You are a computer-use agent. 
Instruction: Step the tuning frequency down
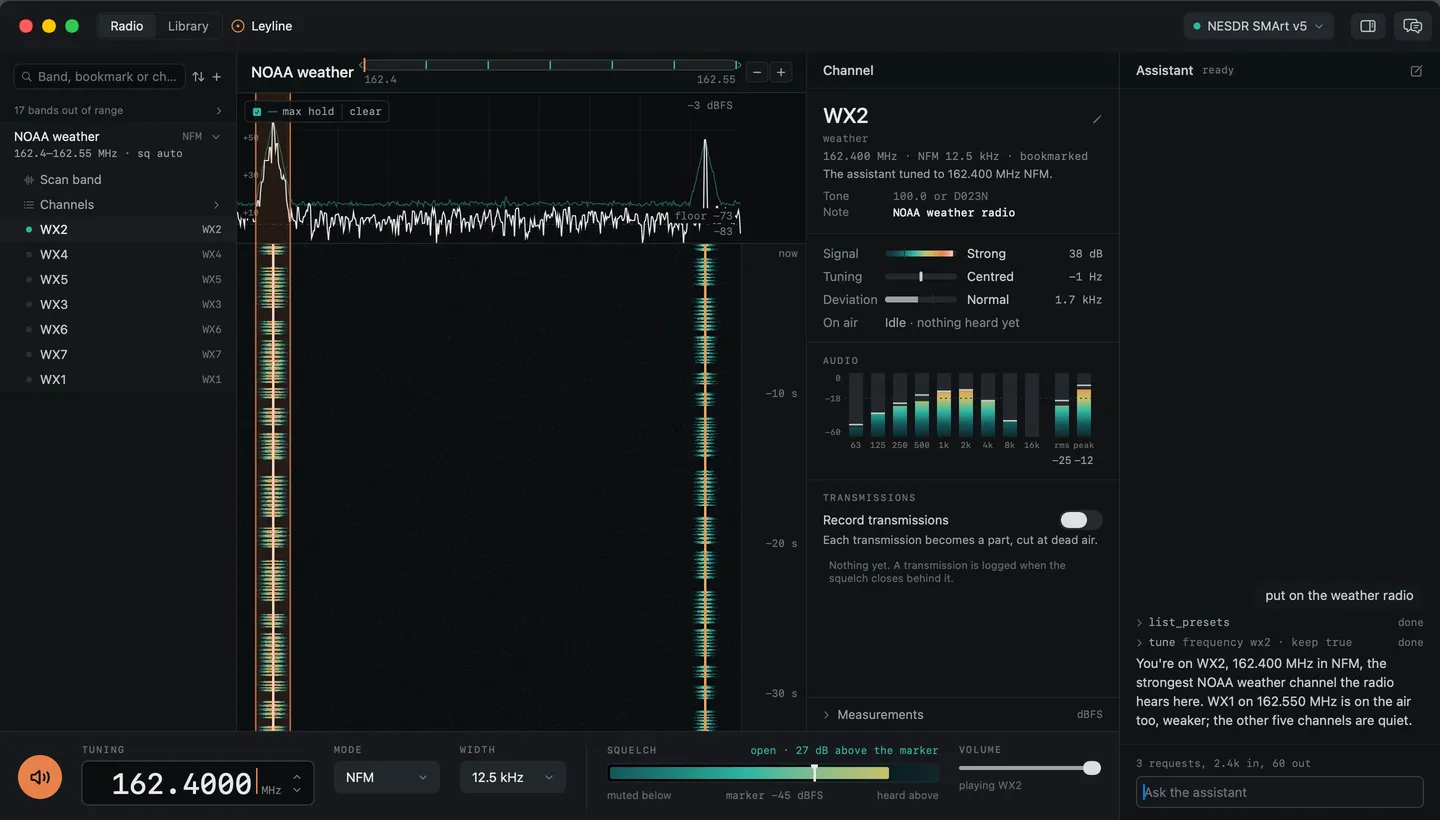tap(297, 790)
